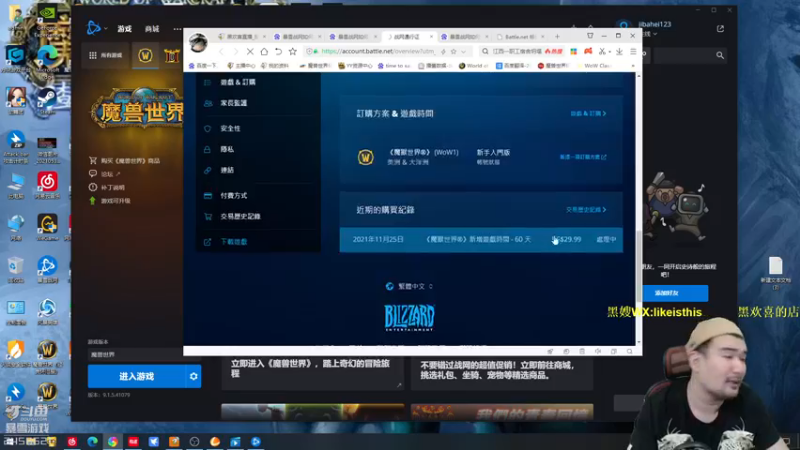Open the 'WoW Clas..' bookmark
The image size is (800, 450).
click(x=593, y=66)
